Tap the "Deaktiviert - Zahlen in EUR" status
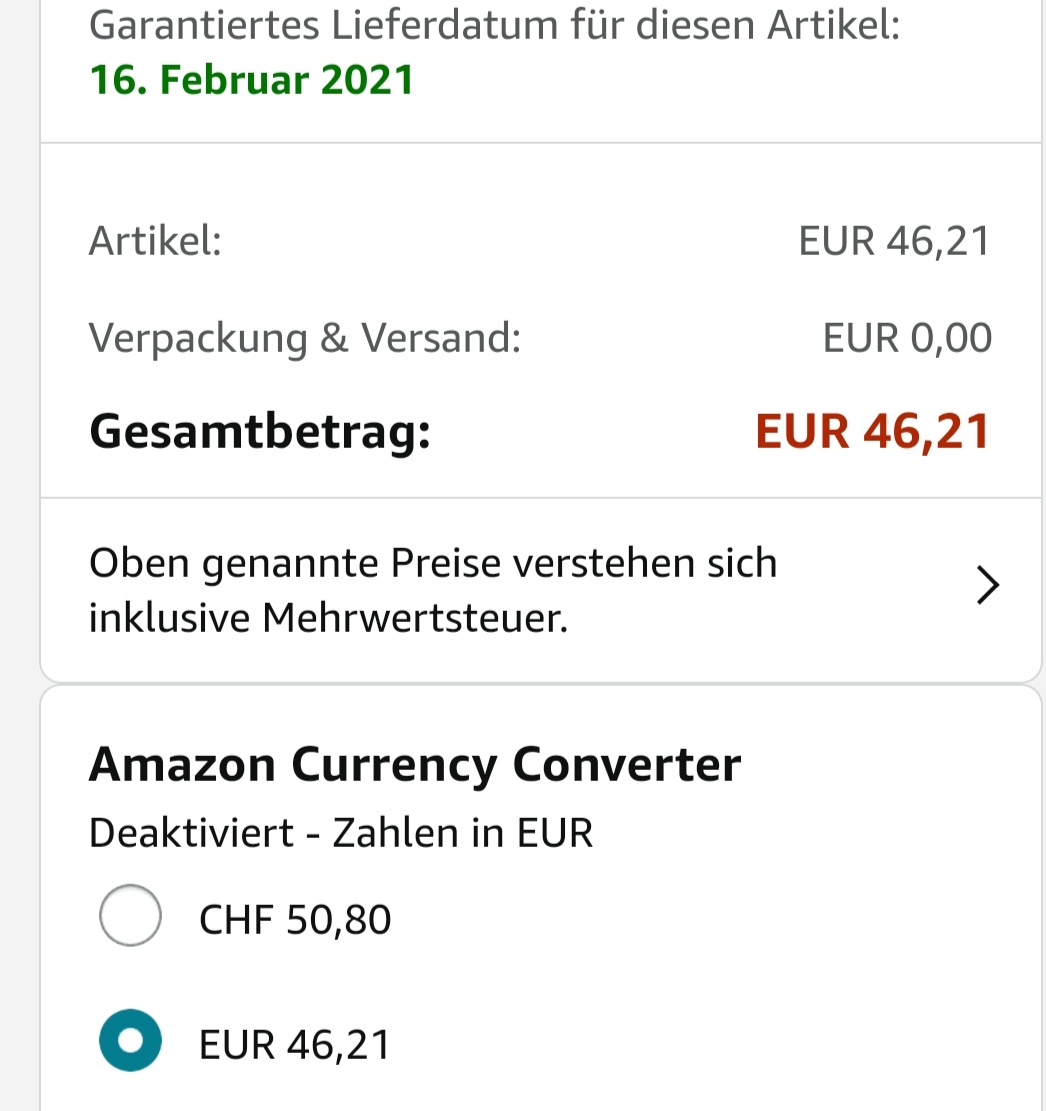The width and height of the screenshot is (1046, 1111). [341, 832]
